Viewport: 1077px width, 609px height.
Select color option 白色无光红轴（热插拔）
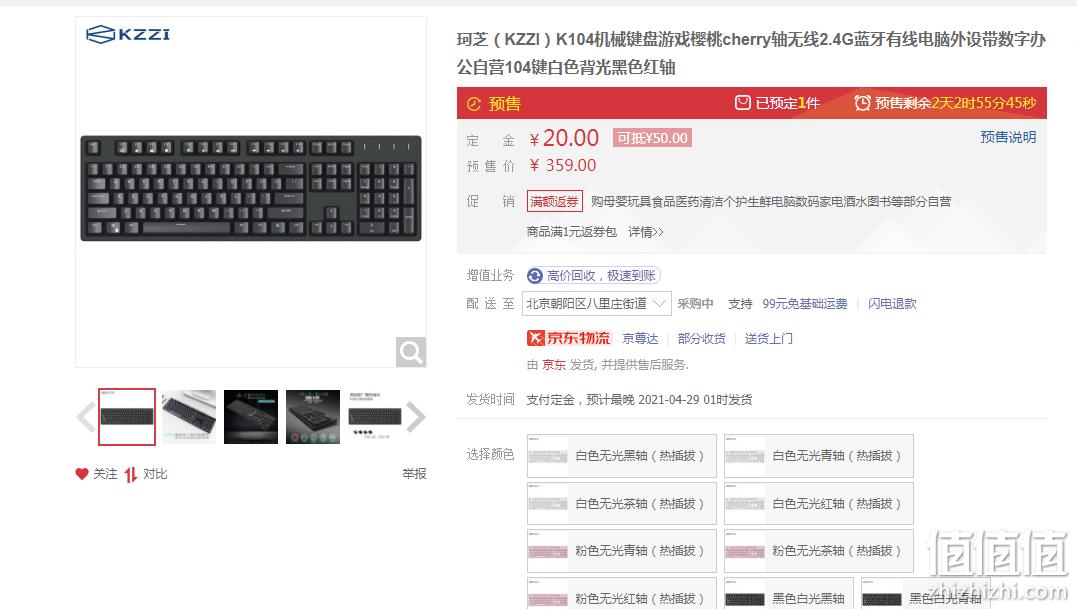(819, 503)
